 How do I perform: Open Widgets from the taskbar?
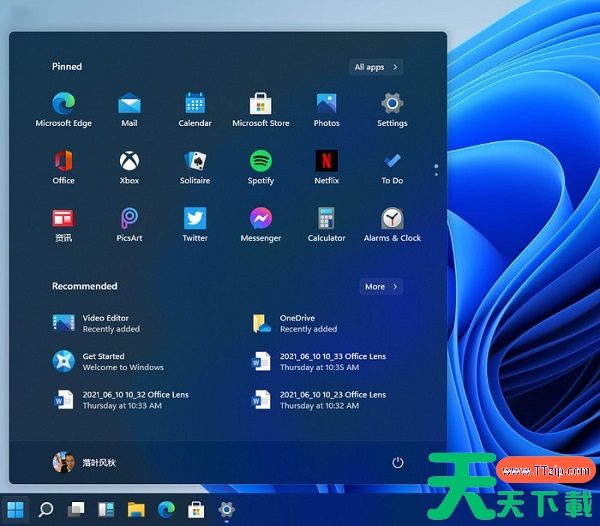point(106,510)
